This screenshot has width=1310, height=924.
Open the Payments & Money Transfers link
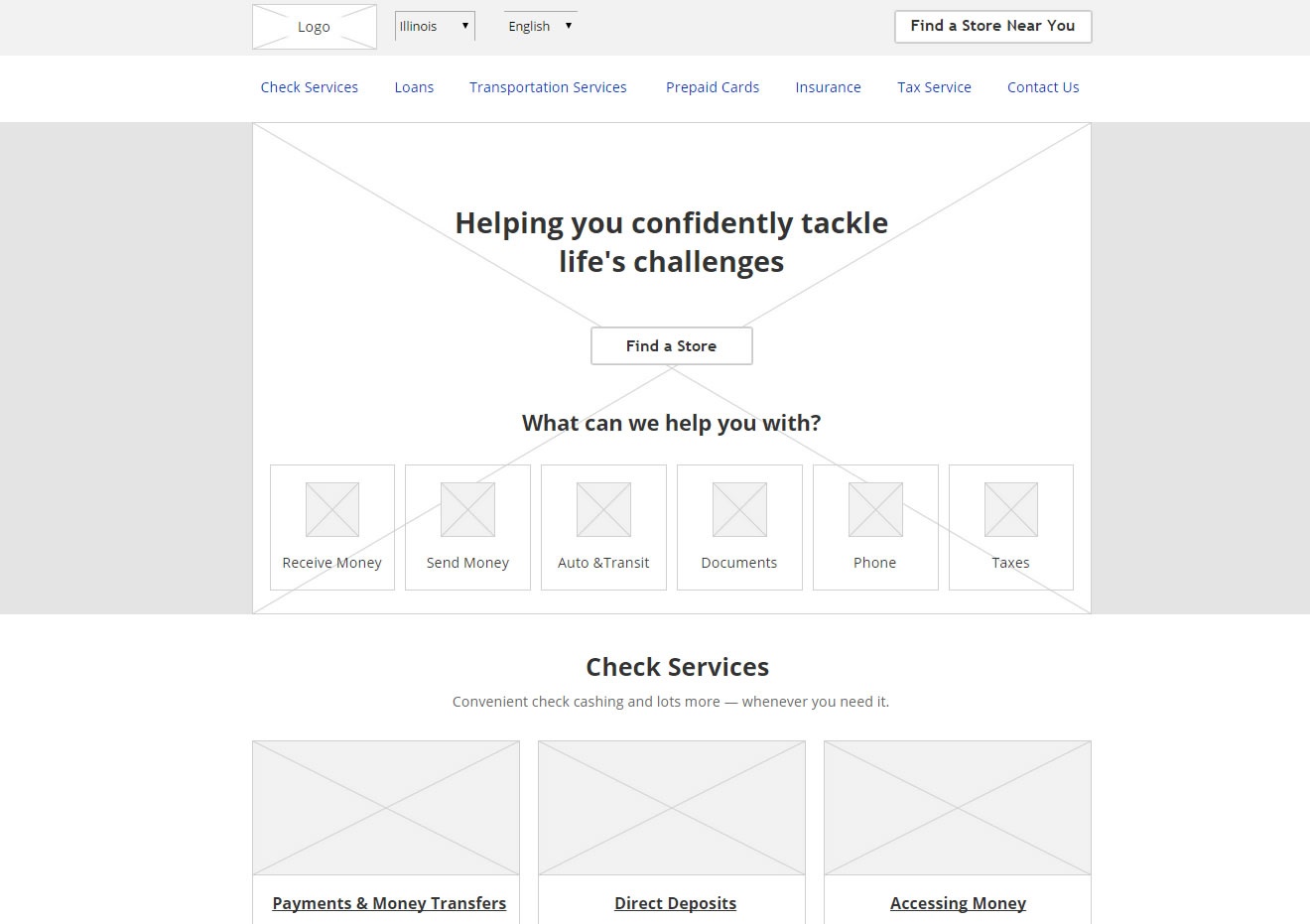[389, 903]
